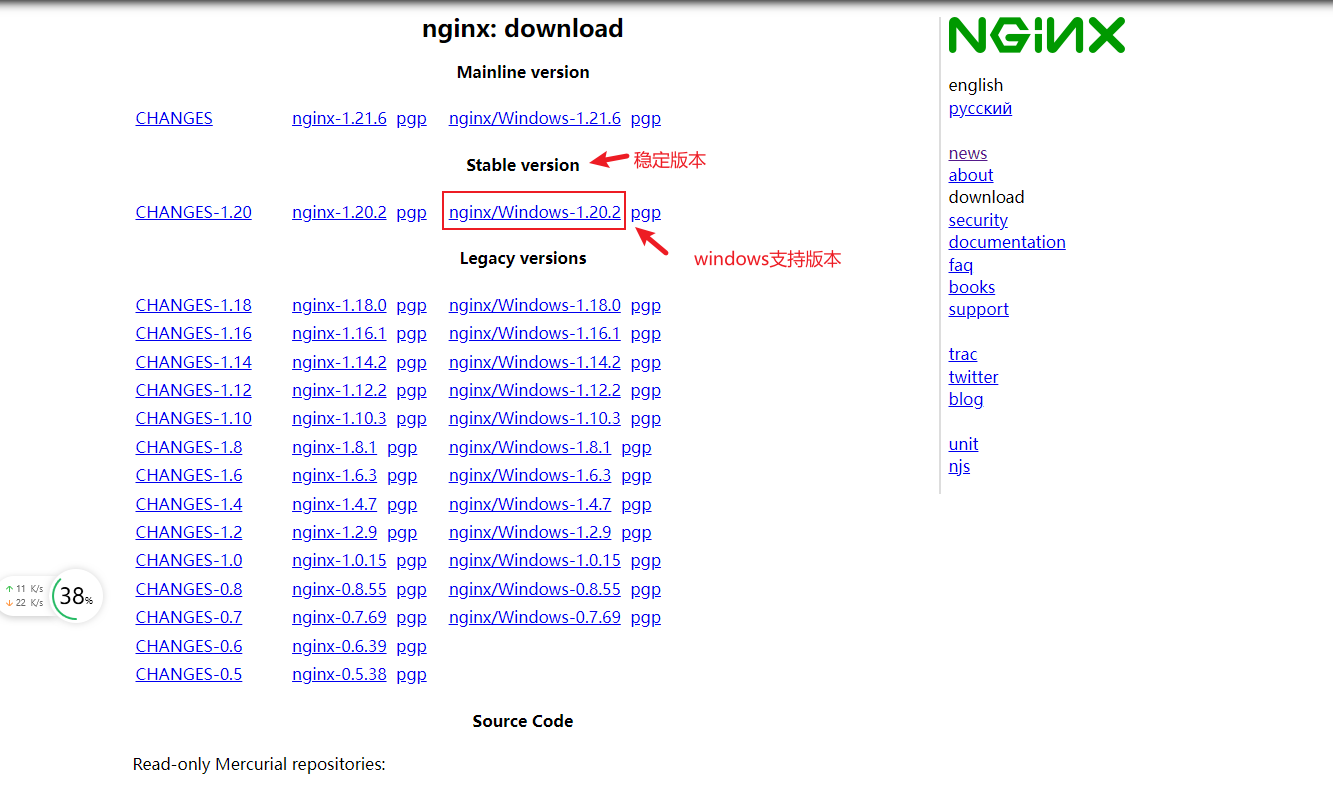Viewport: 1333px width, 786px height.
Task: Download nginx-1.10.3 source
Action: coord(339,418)
